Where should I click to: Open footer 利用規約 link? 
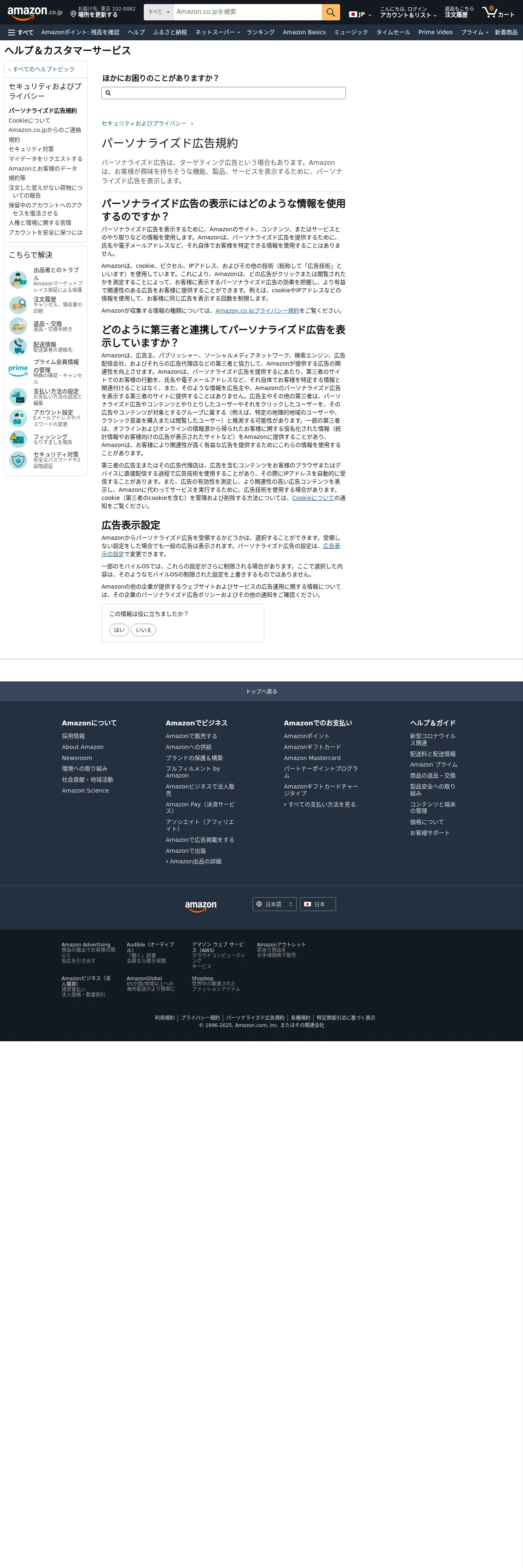[165, 1018]
